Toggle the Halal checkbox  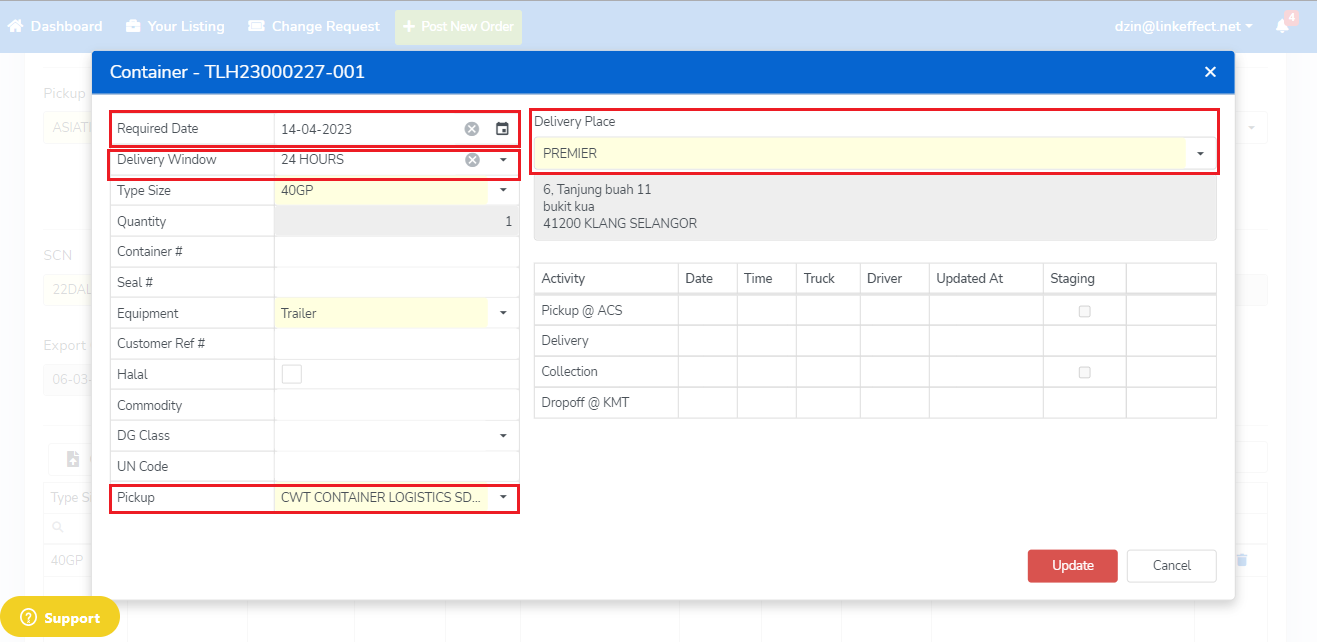292,374
